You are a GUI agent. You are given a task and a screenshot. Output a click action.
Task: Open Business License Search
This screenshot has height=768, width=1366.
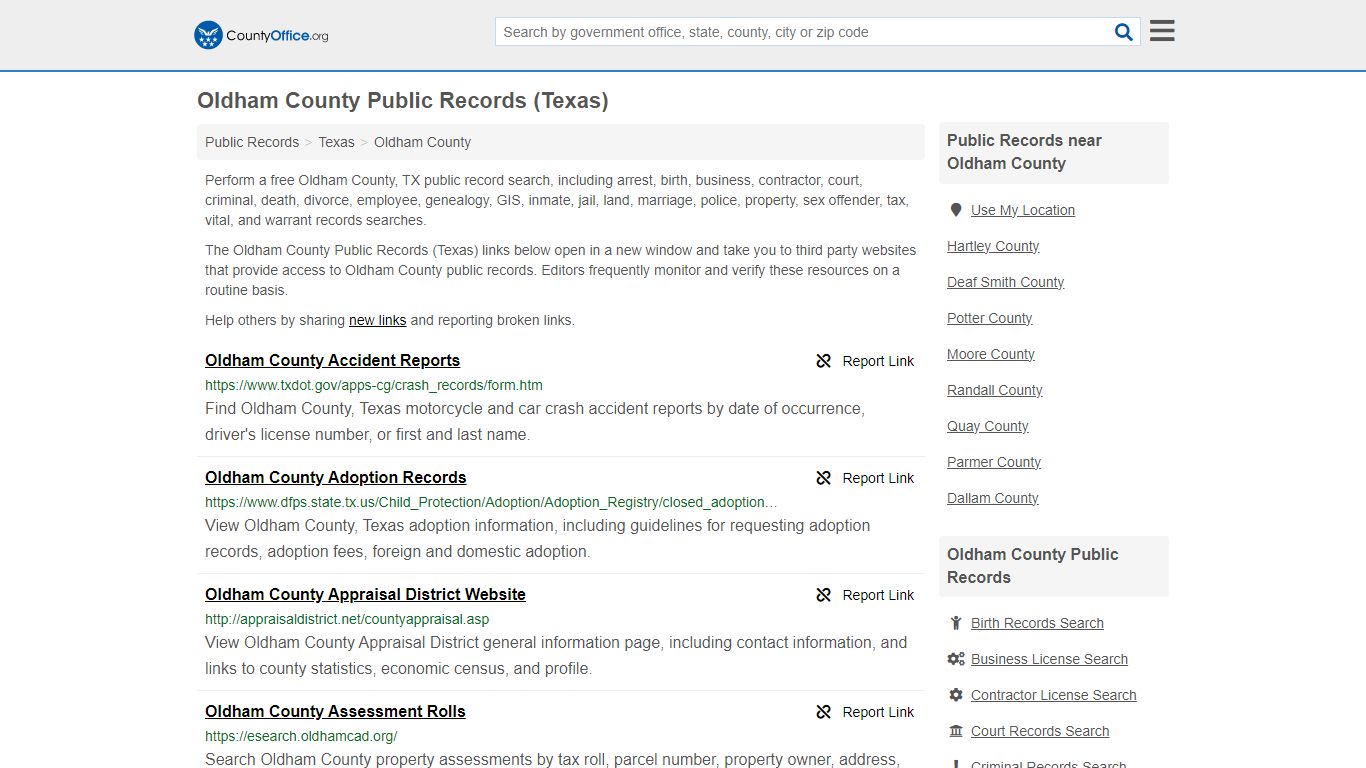point(1049,659)
